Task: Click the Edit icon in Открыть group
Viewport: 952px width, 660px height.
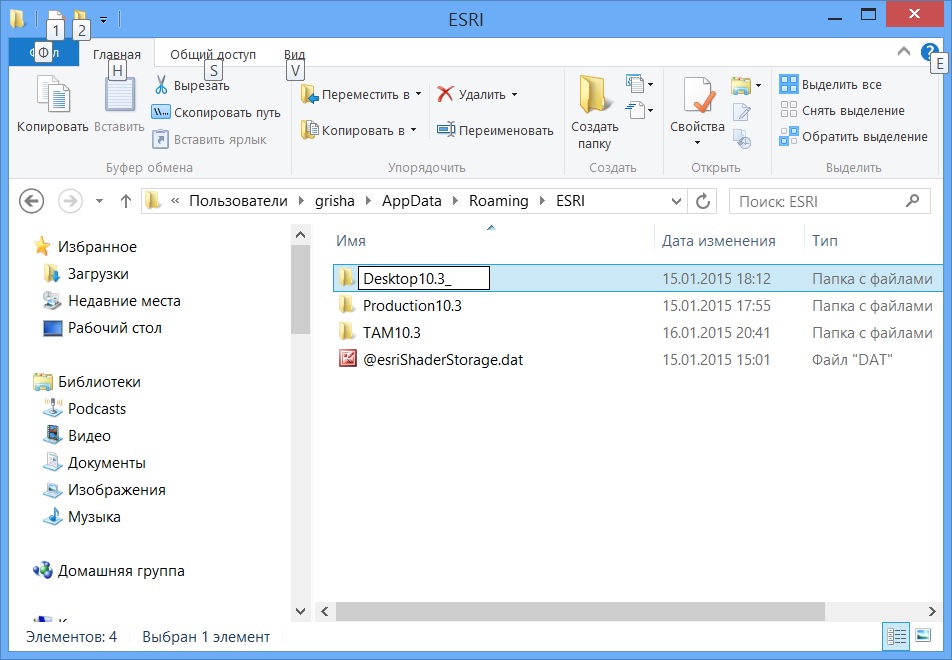Action: click(742, 112)
